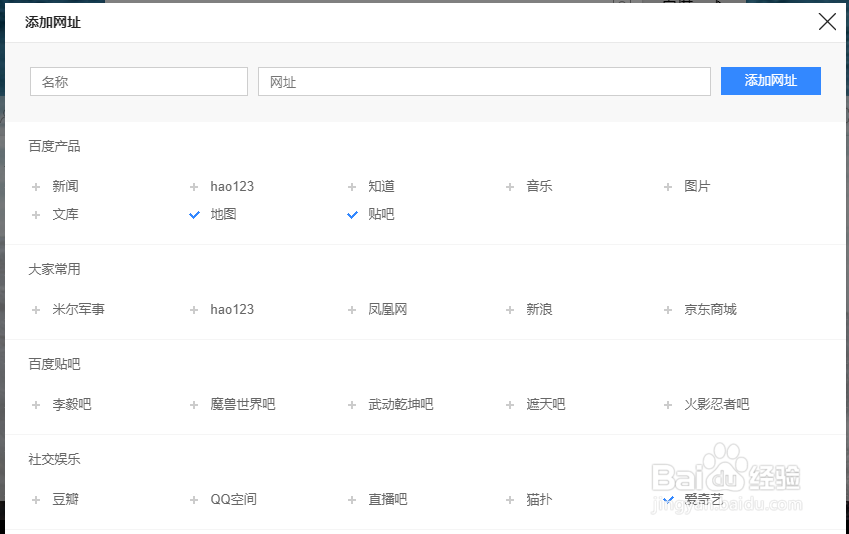Choose the 直播吧 label

pos(388,499)
